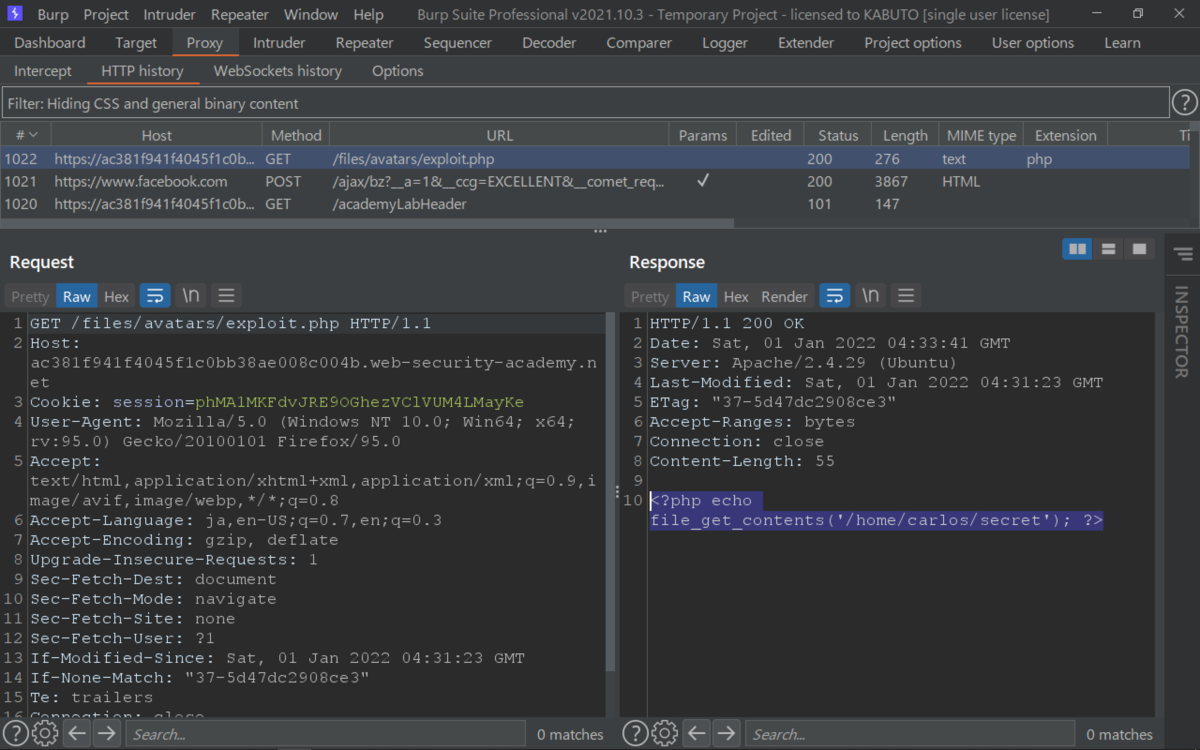
Task: Select Hex view in Response panel
Action: (x=736, y=296)
